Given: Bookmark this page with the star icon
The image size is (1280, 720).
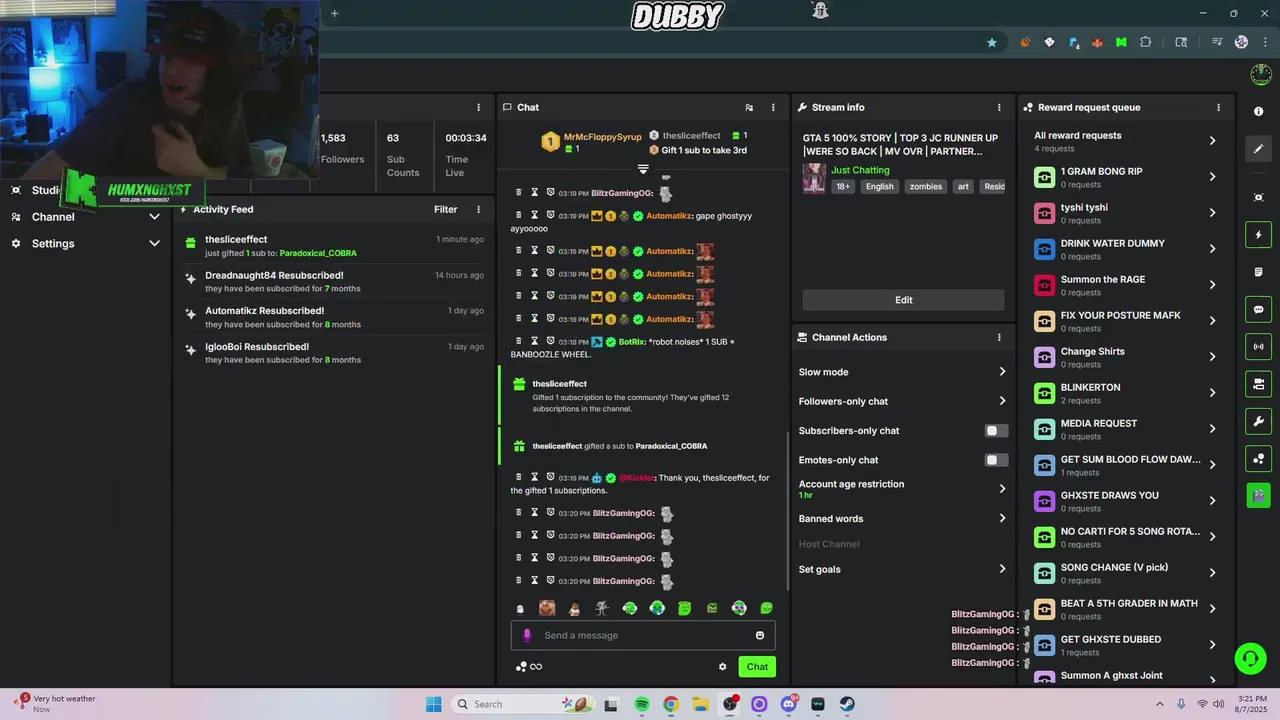Looking at the screenshot, I should (x=992, y=42).
